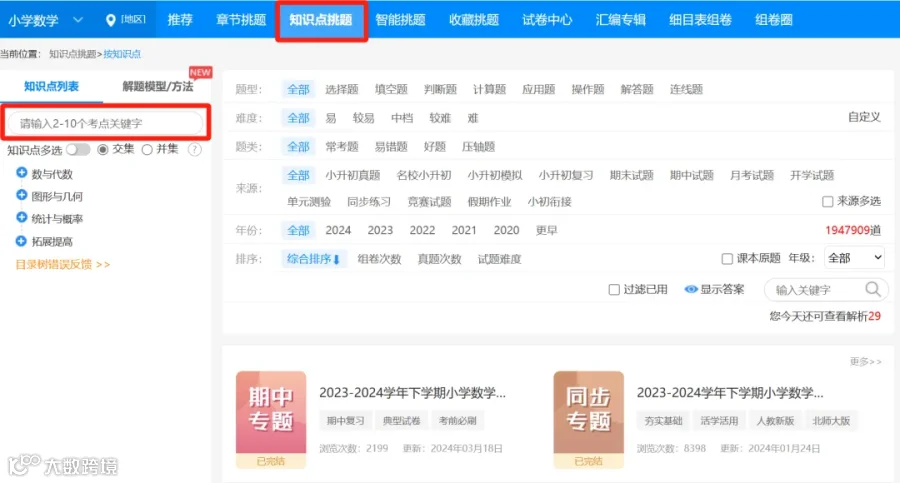900x483 pixels.
Task: Open the 同步专题 thumbnail card
Action: tap(588, 420)
